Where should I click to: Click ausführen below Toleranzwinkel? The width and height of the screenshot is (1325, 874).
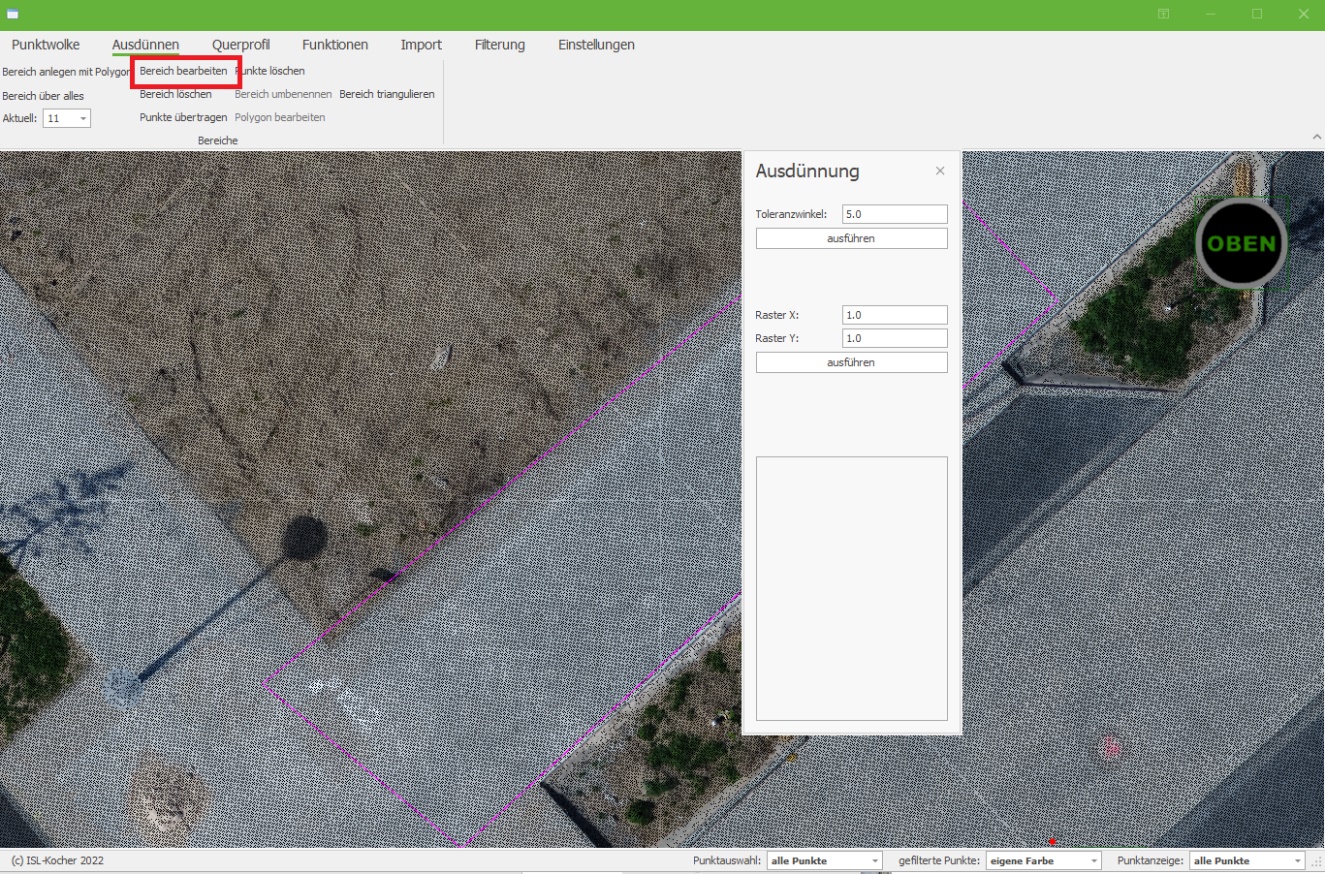click(851, 238)
